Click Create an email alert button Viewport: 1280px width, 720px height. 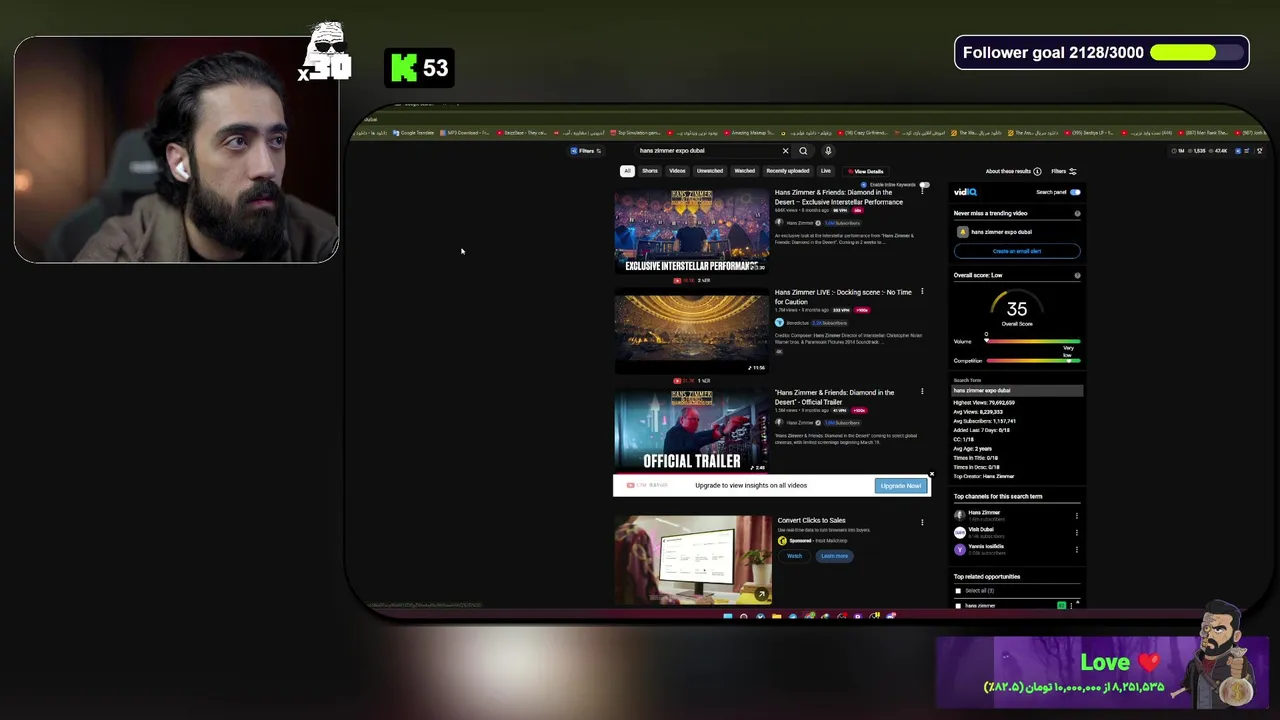(1017, 251)
